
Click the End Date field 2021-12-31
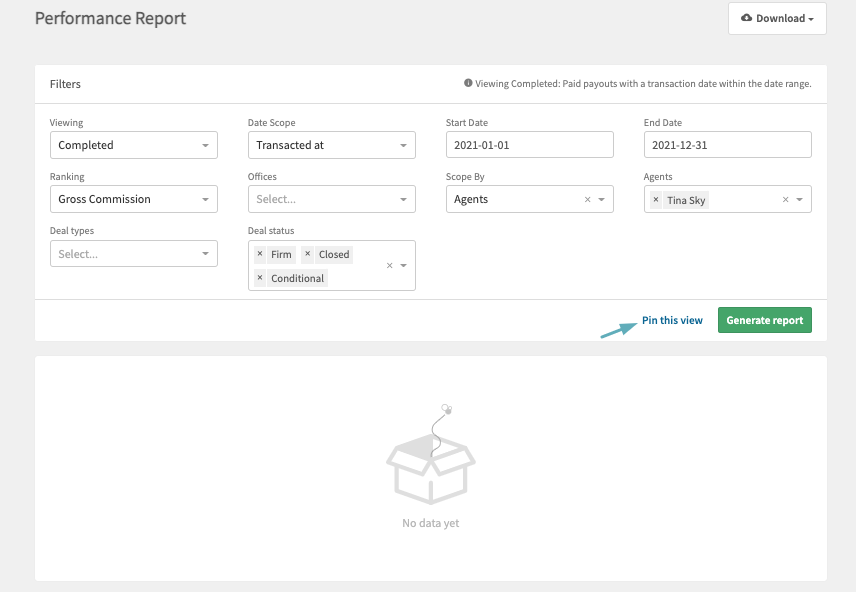pyautogui.click(x=727, y=145)
